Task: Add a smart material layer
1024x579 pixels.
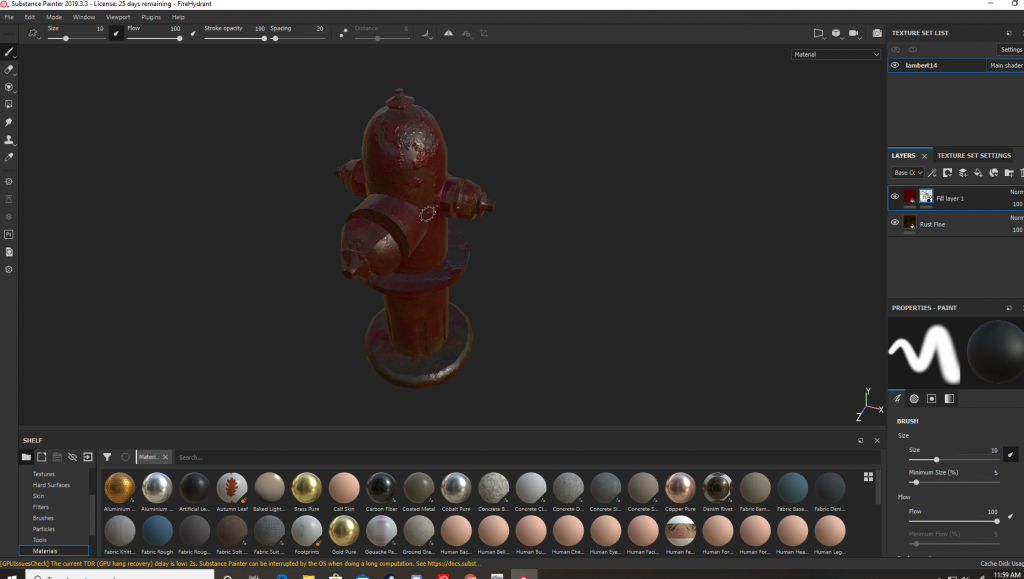Action: coord(993,173)
